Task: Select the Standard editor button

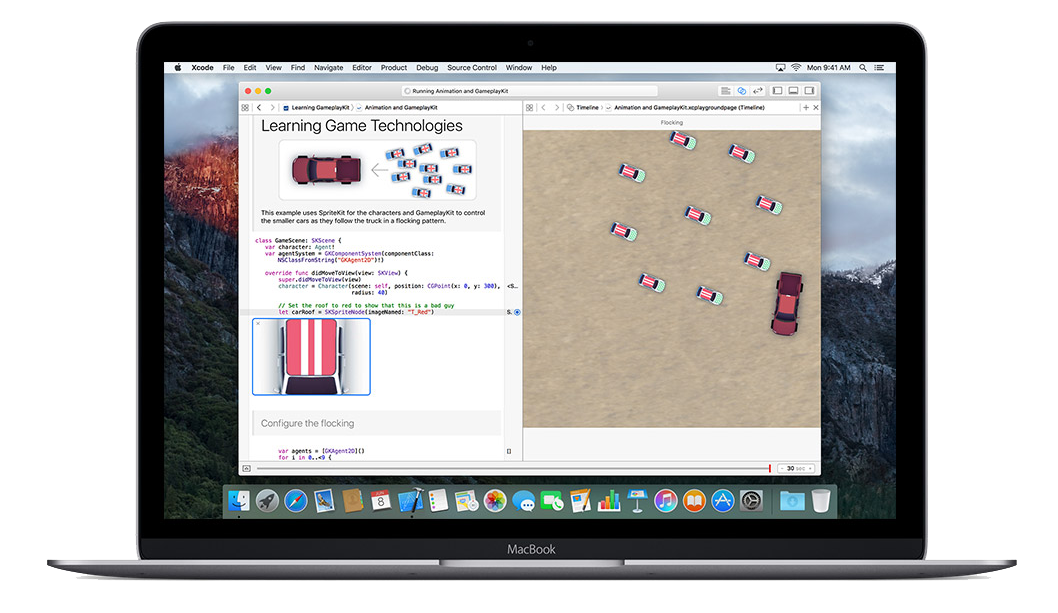Action: pyautogui.click(x=725, y=90)
